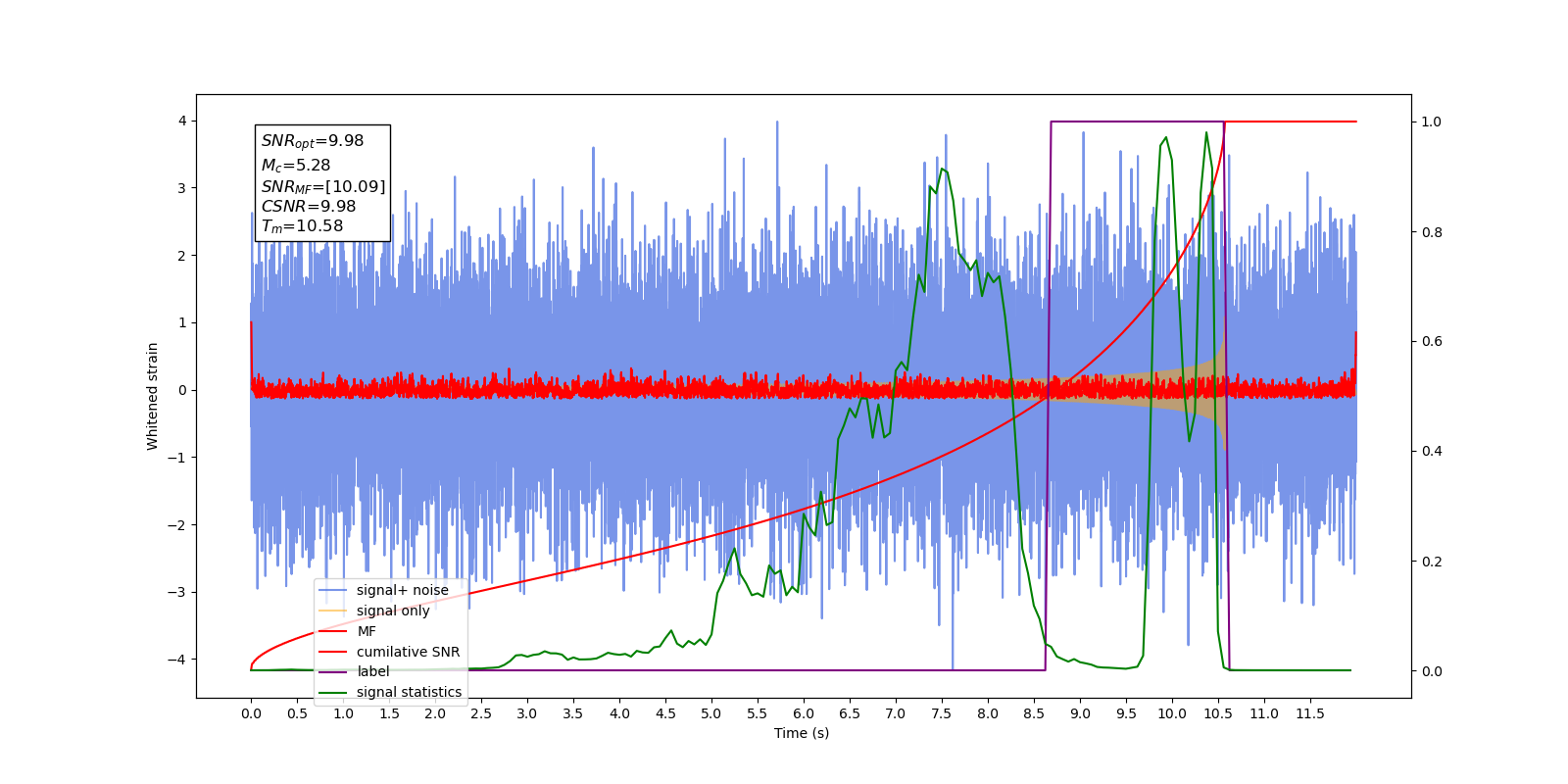Click the 0.6 tick on the right axis

[1432, 342]
